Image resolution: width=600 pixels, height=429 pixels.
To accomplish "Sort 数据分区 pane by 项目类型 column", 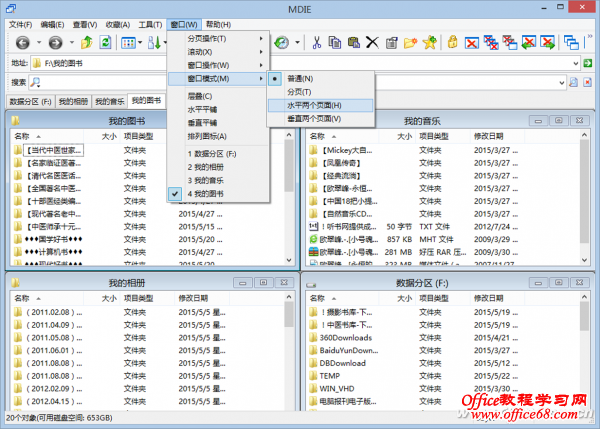I will (443, 298).
